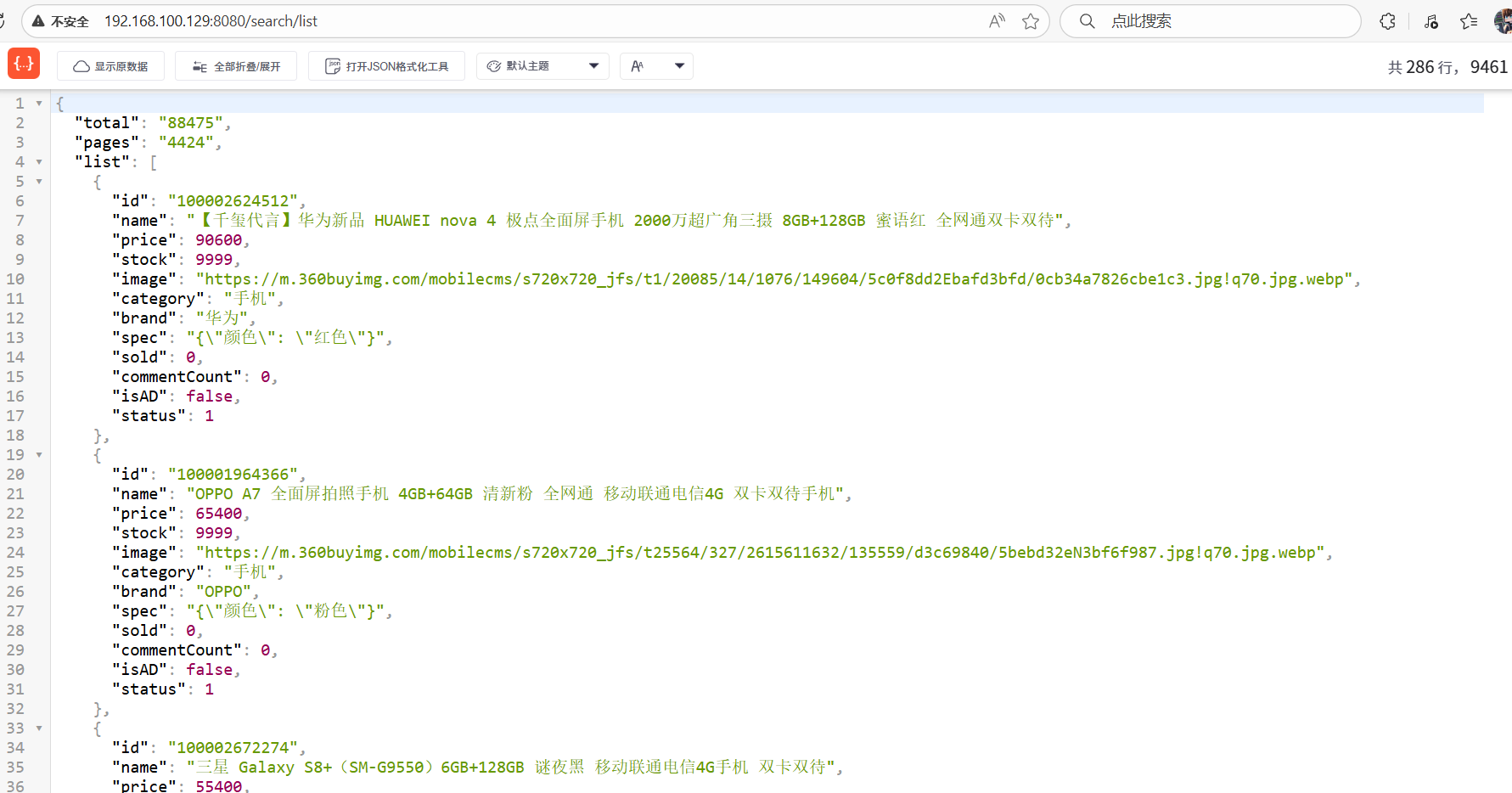Click the 不安全 security label

click(70, 21)
